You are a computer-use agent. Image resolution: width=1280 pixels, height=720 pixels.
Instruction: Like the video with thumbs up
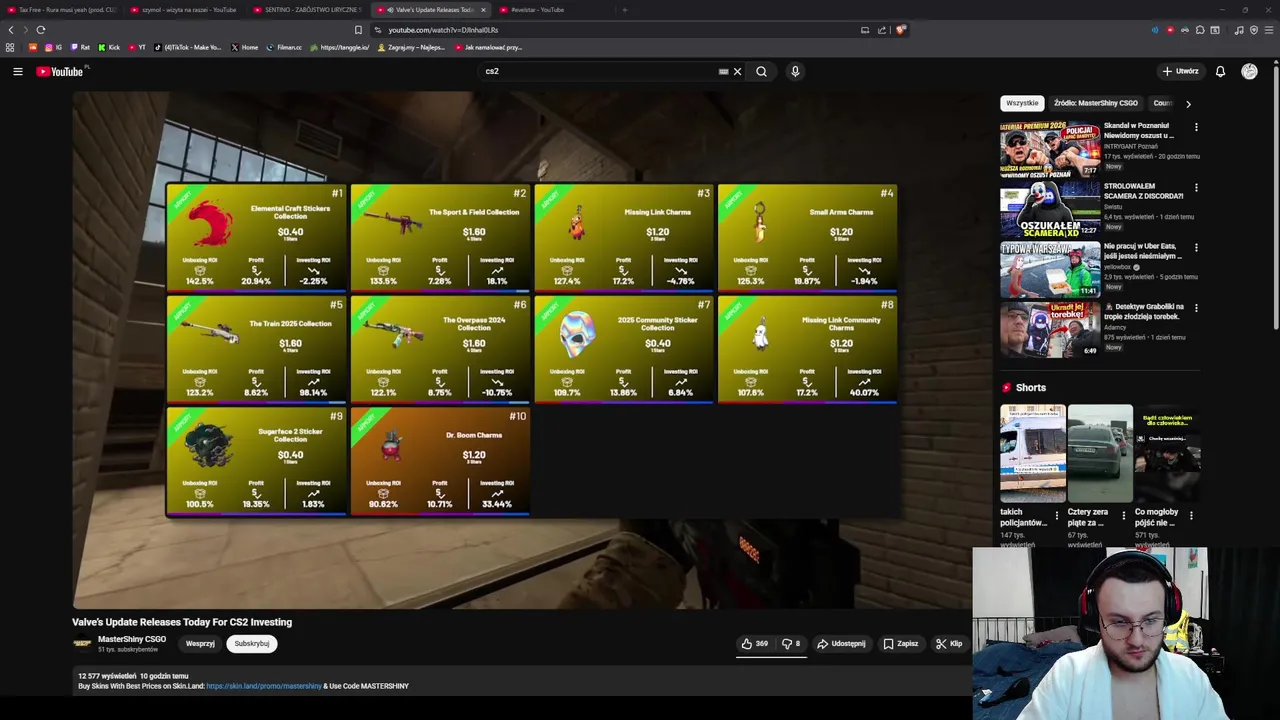coord(754,644)
